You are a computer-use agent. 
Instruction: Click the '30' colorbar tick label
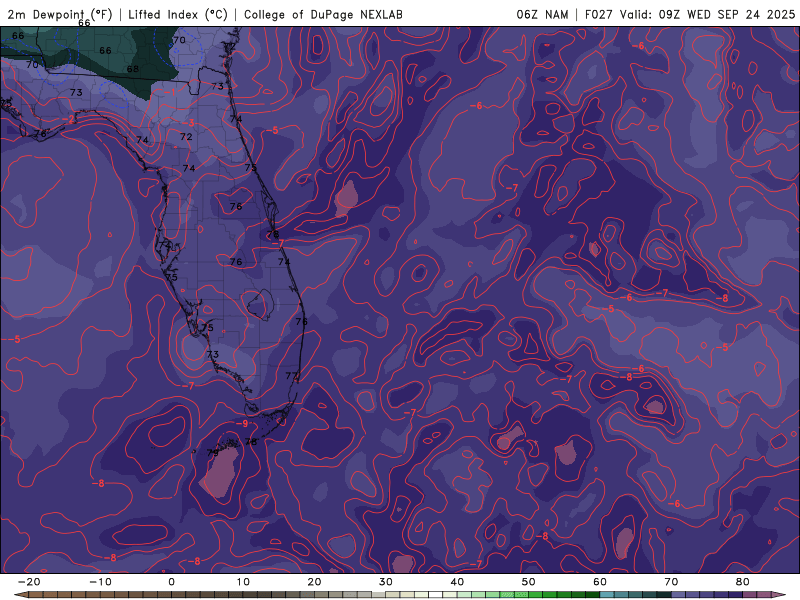point(386,582)
